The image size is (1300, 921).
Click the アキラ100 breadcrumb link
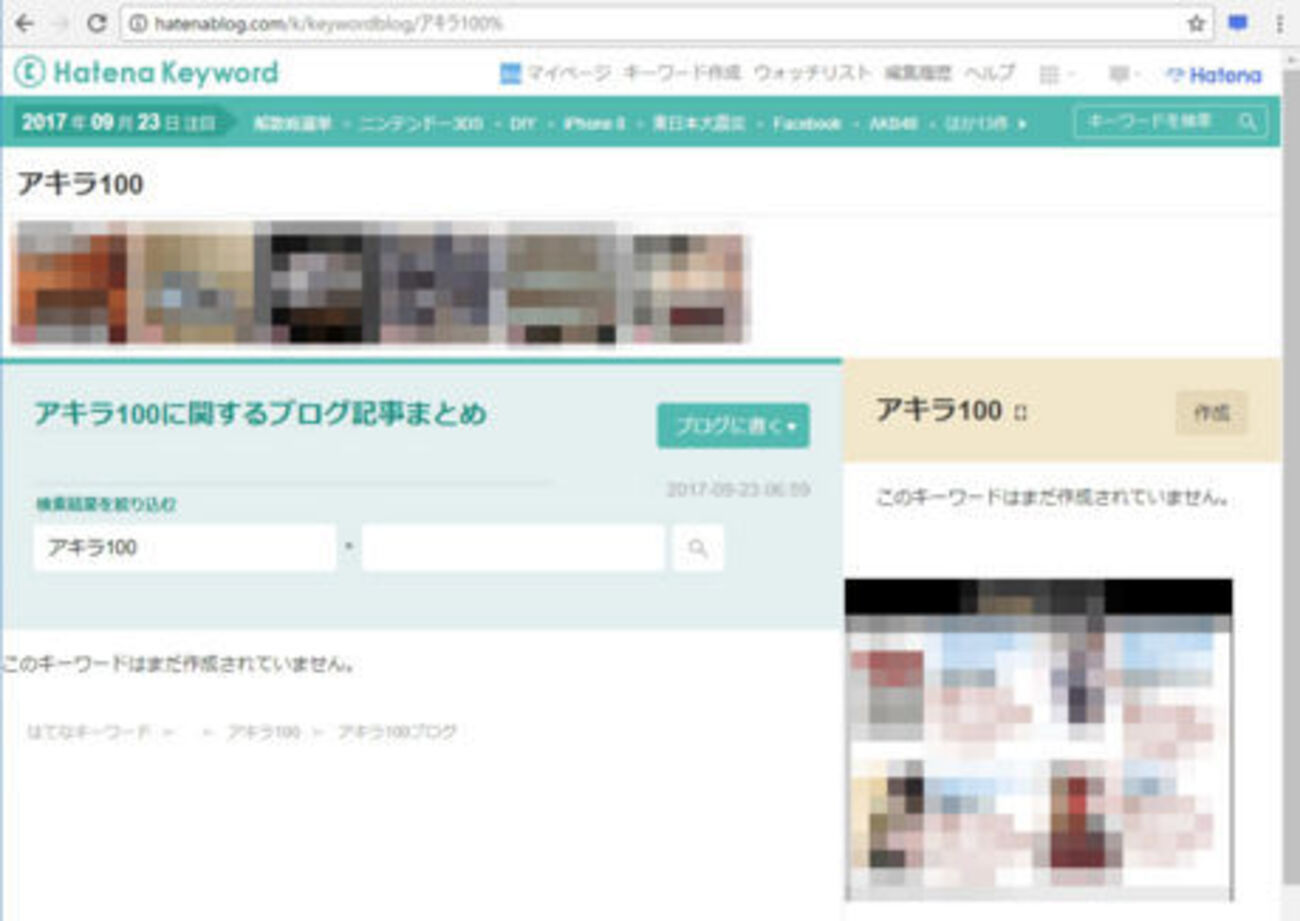coord(263,732)
